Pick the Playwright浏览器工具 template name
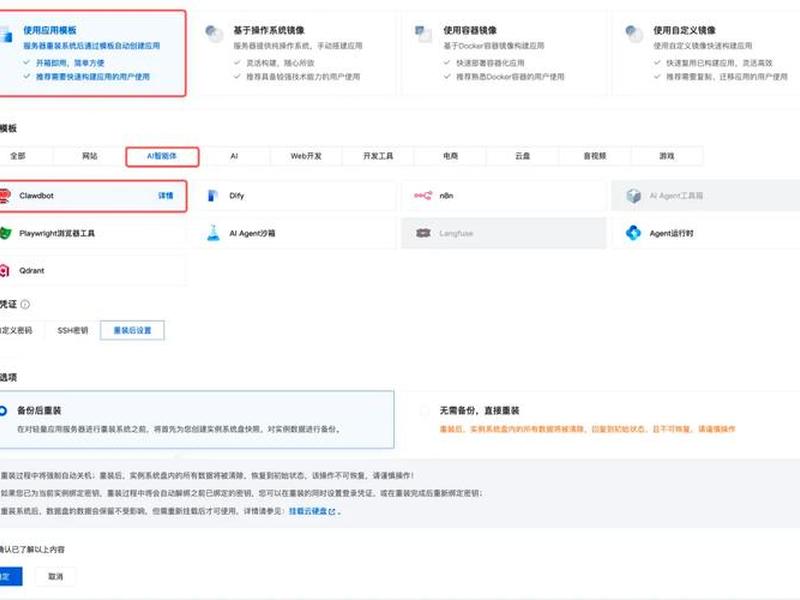 coord(57,234)
